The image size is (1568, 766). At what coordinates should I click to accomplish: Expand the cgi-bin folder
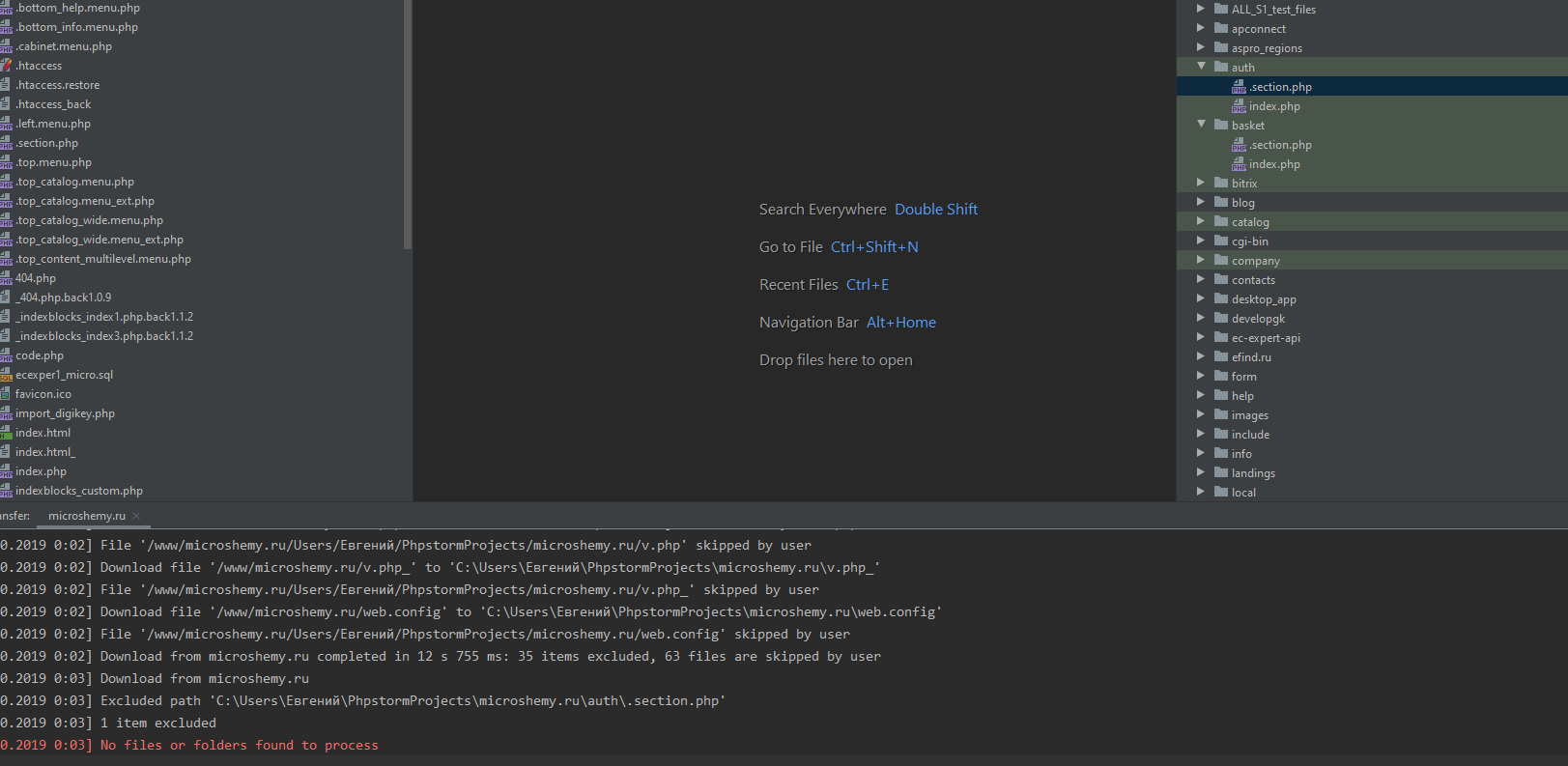point(1201,241)
